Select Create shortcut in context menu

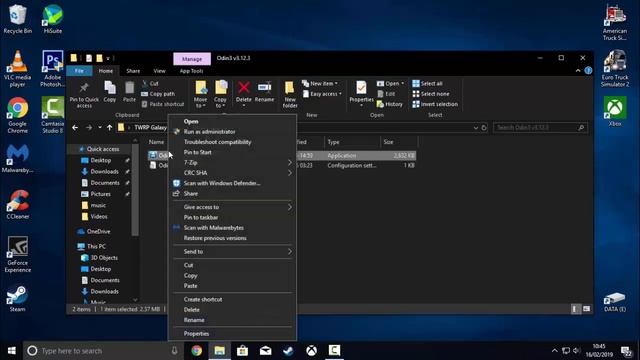[233, 299]
